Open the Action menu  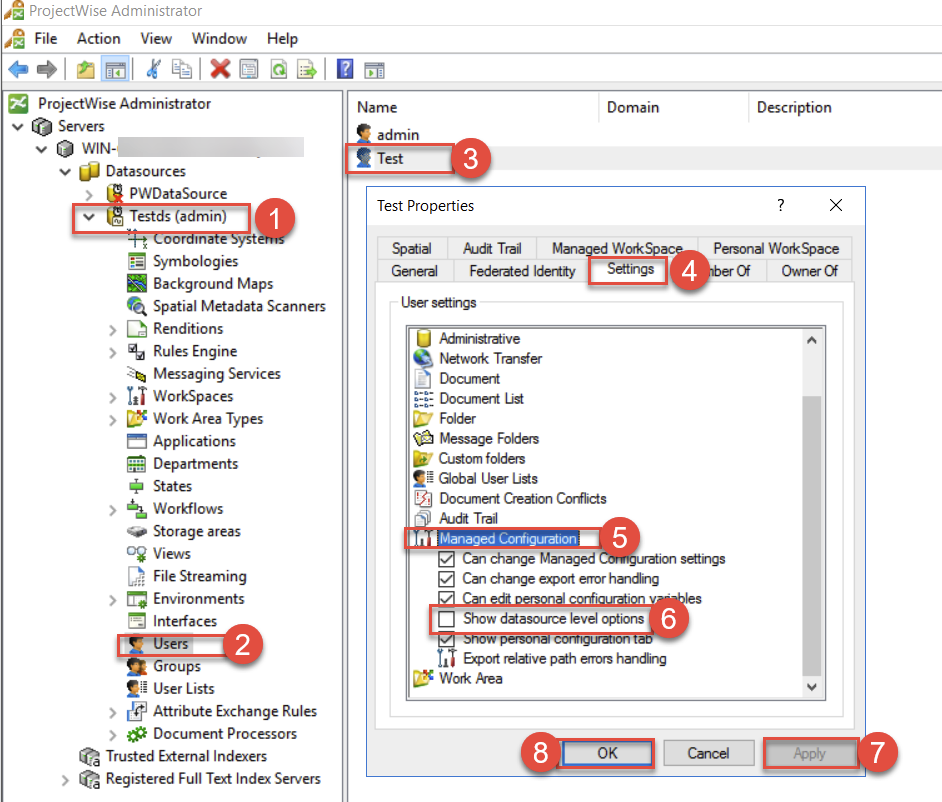tap(98, 39)
